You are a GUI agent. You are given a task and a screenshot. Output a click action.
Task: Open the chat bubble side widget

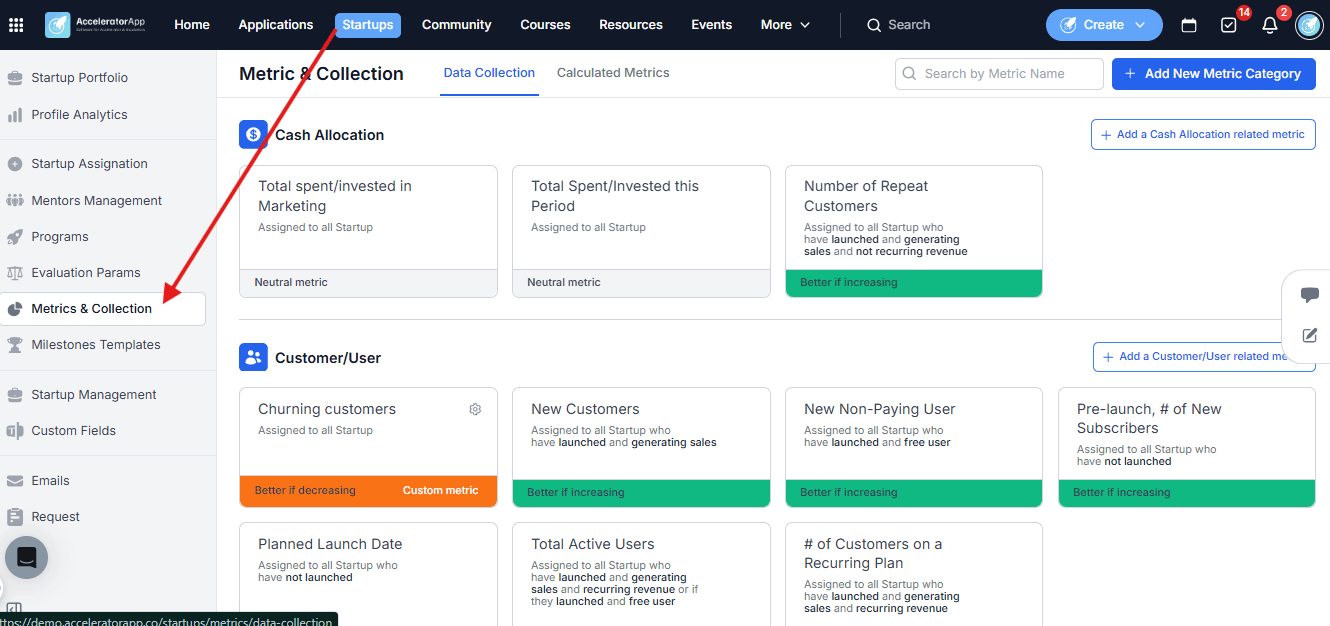coord(1309,295)
